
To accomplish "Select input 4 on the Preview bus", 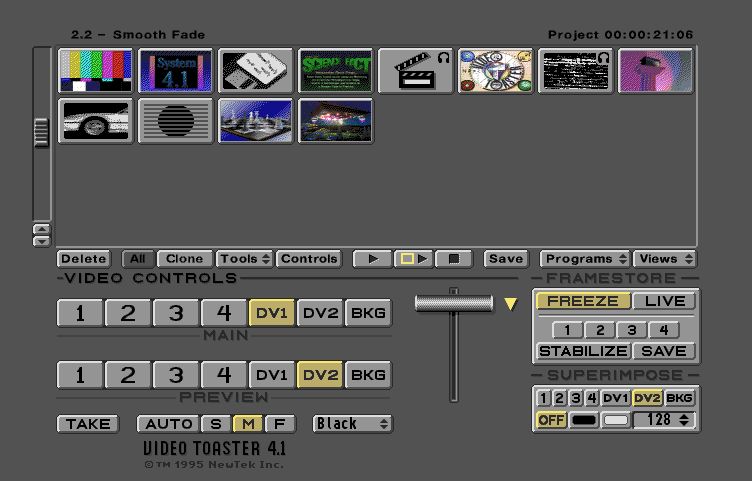I will coord(223,375).
